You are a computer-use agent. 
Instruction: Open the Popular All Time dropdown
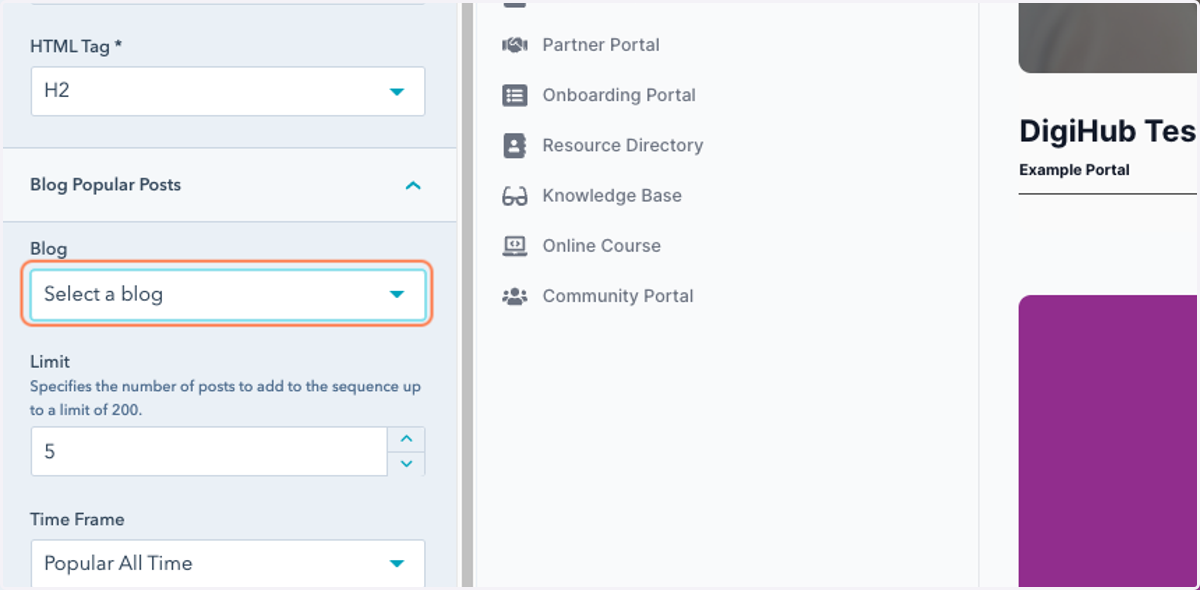tap(228, 563)
